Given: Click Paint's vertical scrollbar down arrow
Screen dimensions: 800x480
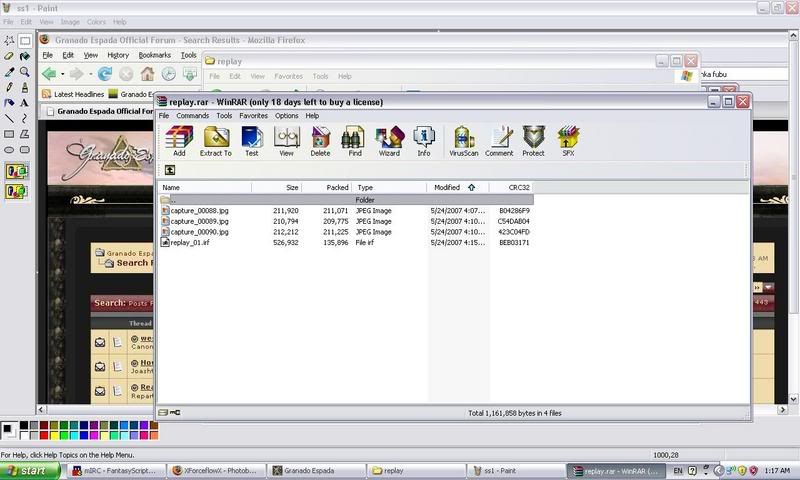Looking at the screenshot, I should point(793,399).
